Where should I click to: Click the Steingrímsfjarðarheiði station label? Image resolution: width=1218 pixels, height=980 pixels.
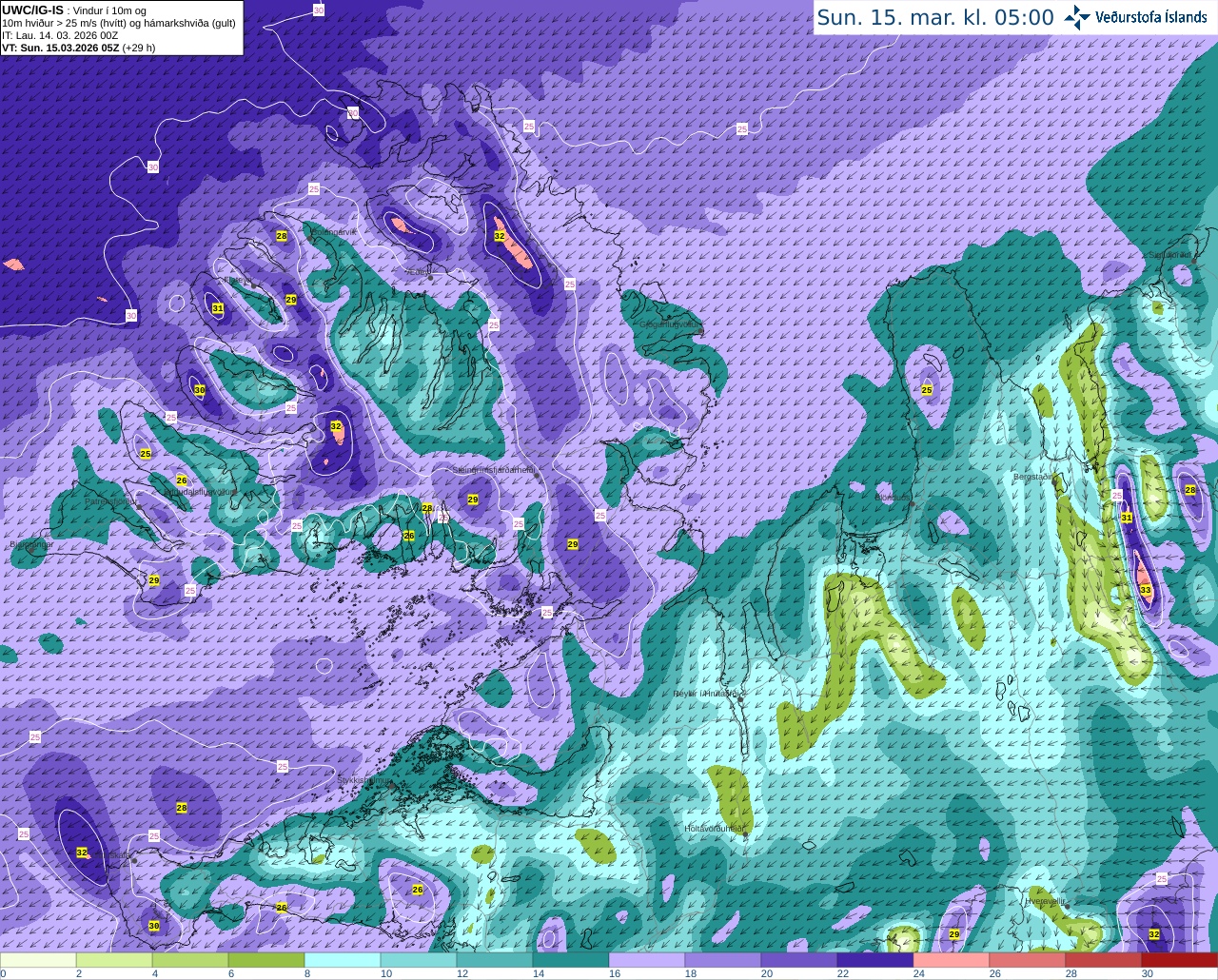coord(494,469)
